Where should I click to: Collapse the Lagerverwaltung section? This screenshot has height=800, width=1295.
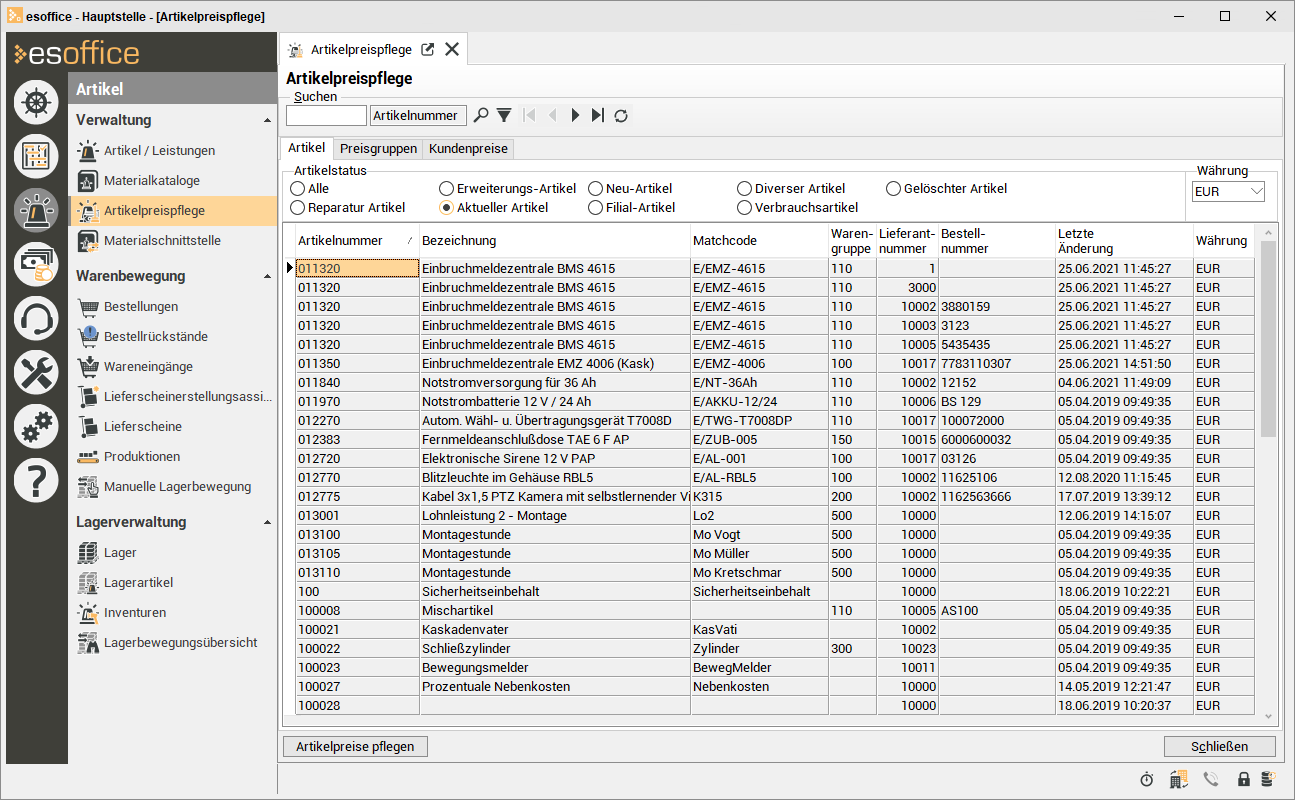coord(266,523)
